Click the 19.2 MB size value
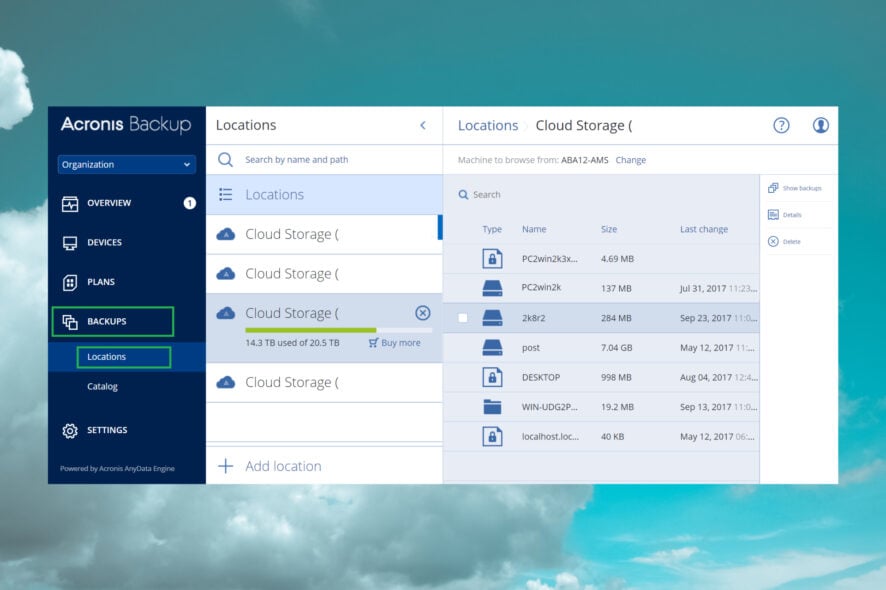Screen dimensions: 886x590 (617, 407)
